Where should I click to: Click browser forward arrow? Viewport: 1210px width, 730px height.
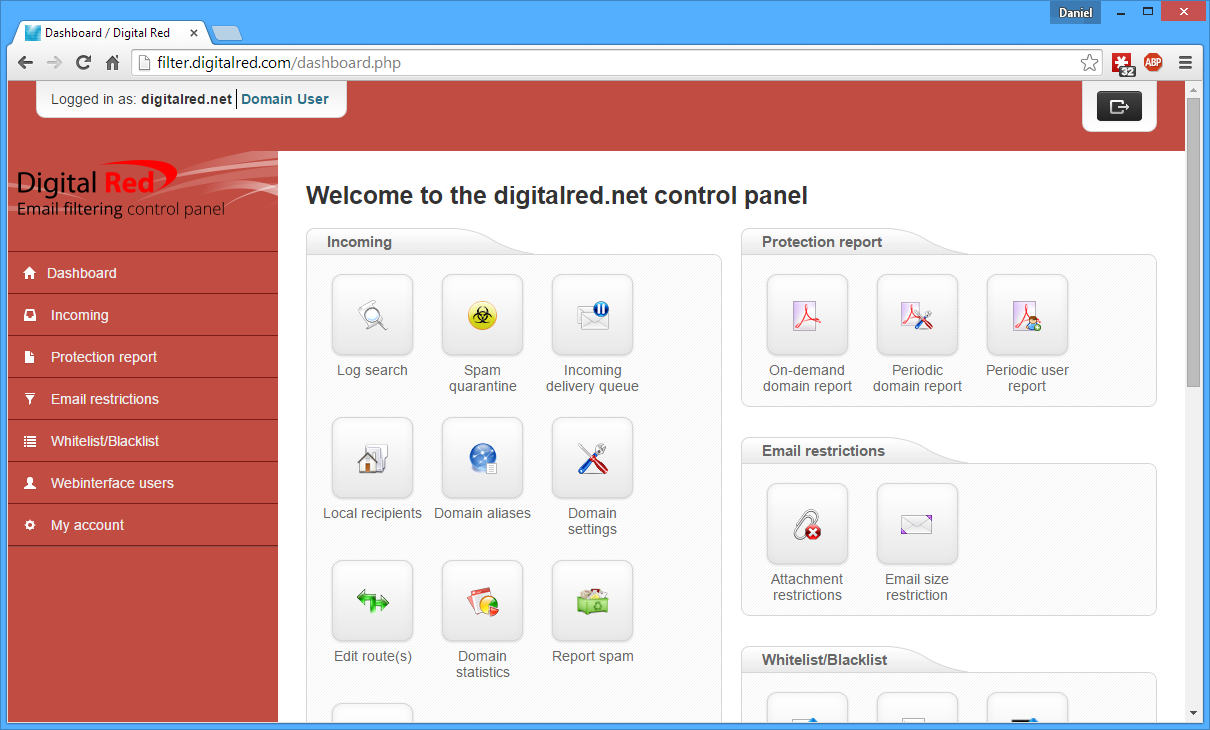click(x=55, y=62)
